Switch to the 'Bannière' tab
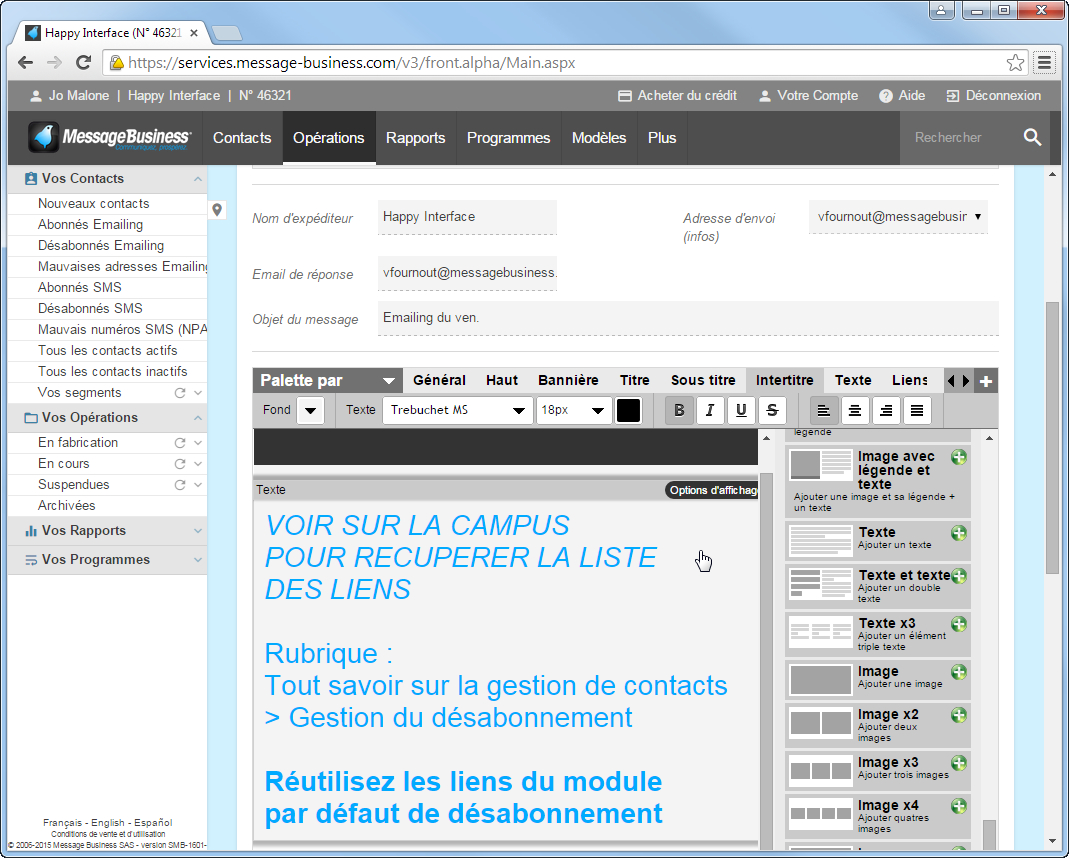The image size is (1069, 858). [x=568, y=380]
